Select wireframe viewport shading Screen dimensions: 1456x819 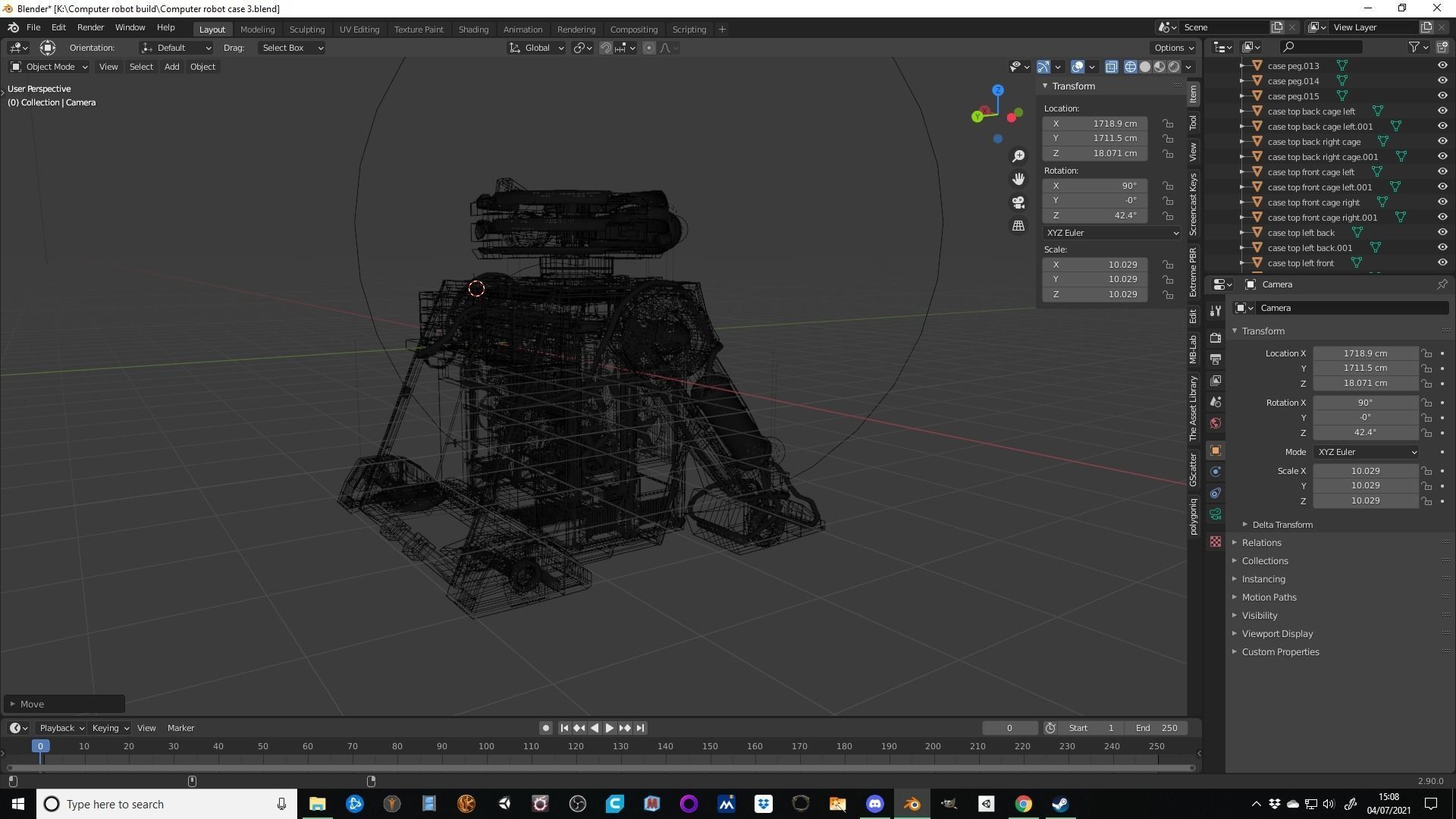click(1131, 67)
